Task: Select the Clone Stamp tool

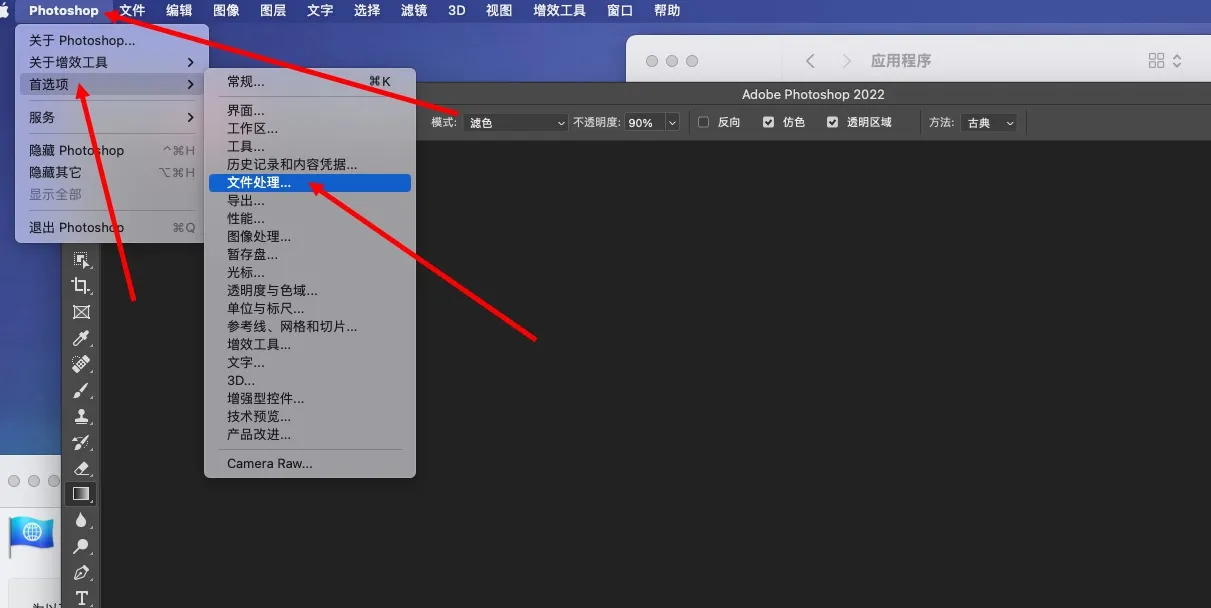Action: pos(81,417)
